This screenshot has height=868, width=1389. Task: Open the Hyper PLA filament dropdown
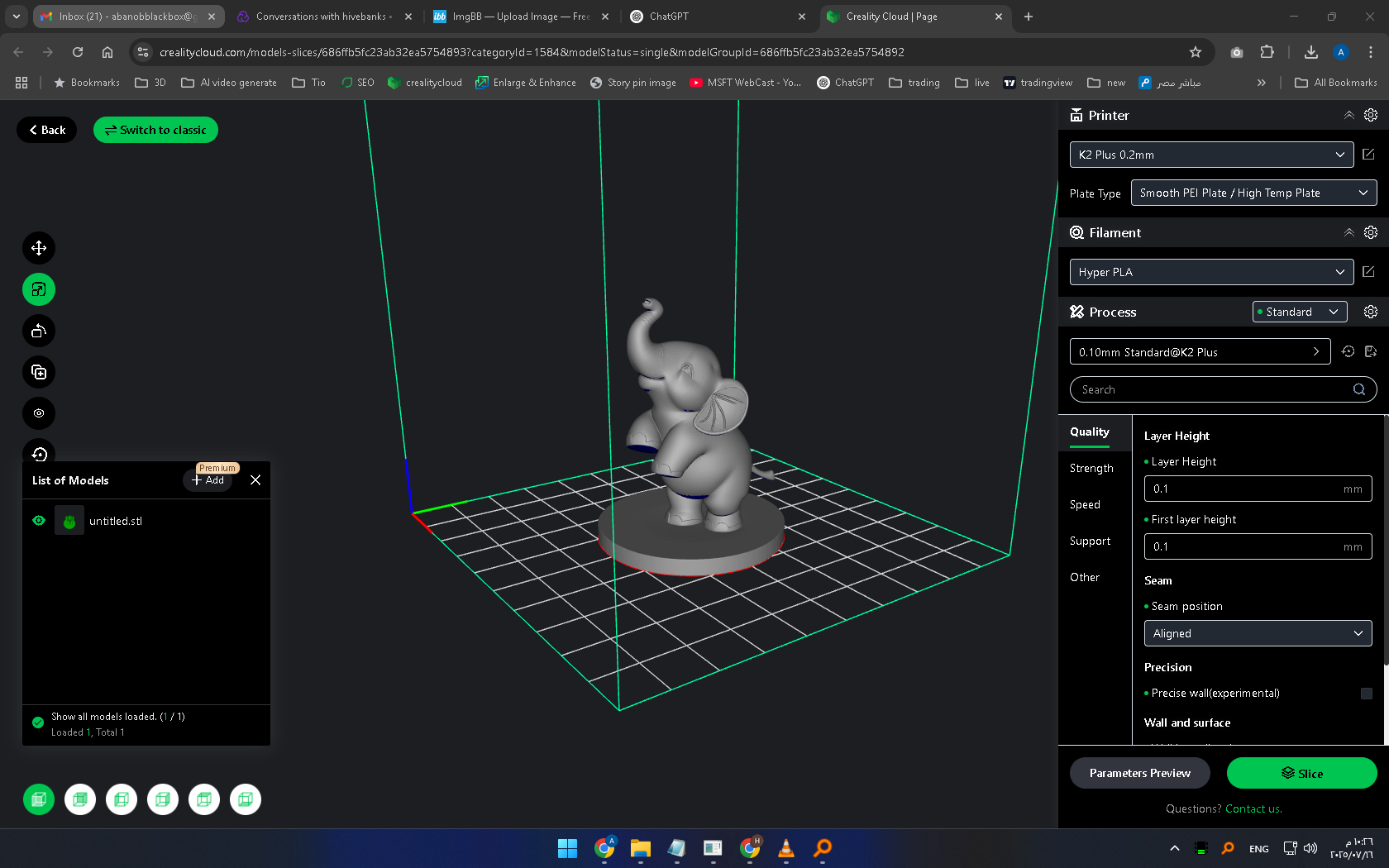click(x=1211, y=272)
